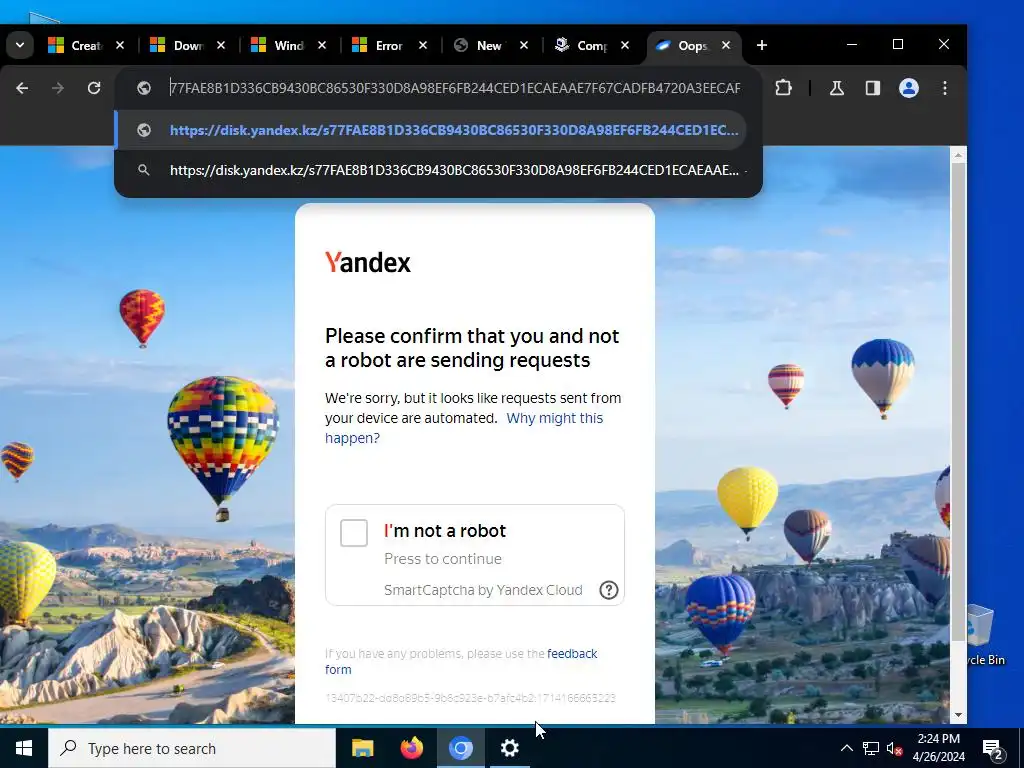Click 'SmartCaptcha by Yandex Cloud' text
Image resolution: width=1024 pixels, height=768 pixels.
(483, 590)
